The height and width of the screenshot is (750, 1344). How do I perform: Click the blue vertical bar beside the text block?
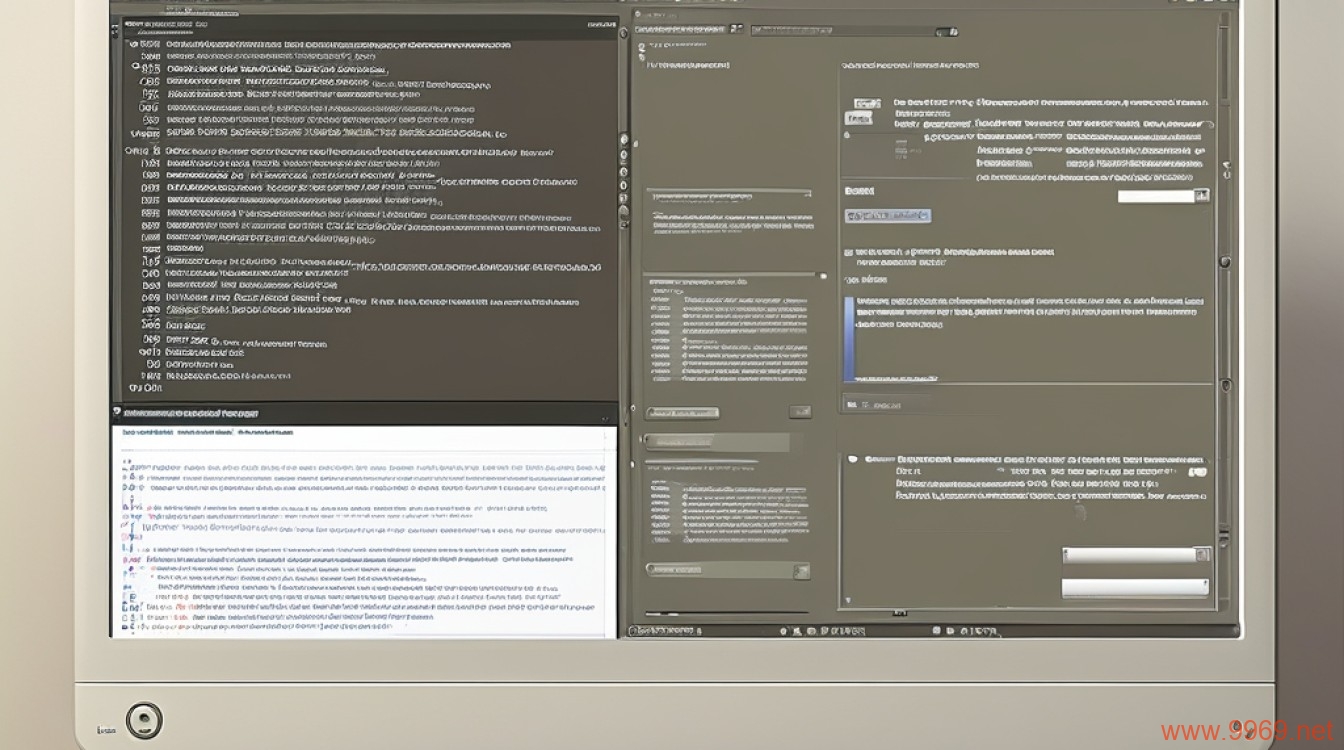(849, 339)
